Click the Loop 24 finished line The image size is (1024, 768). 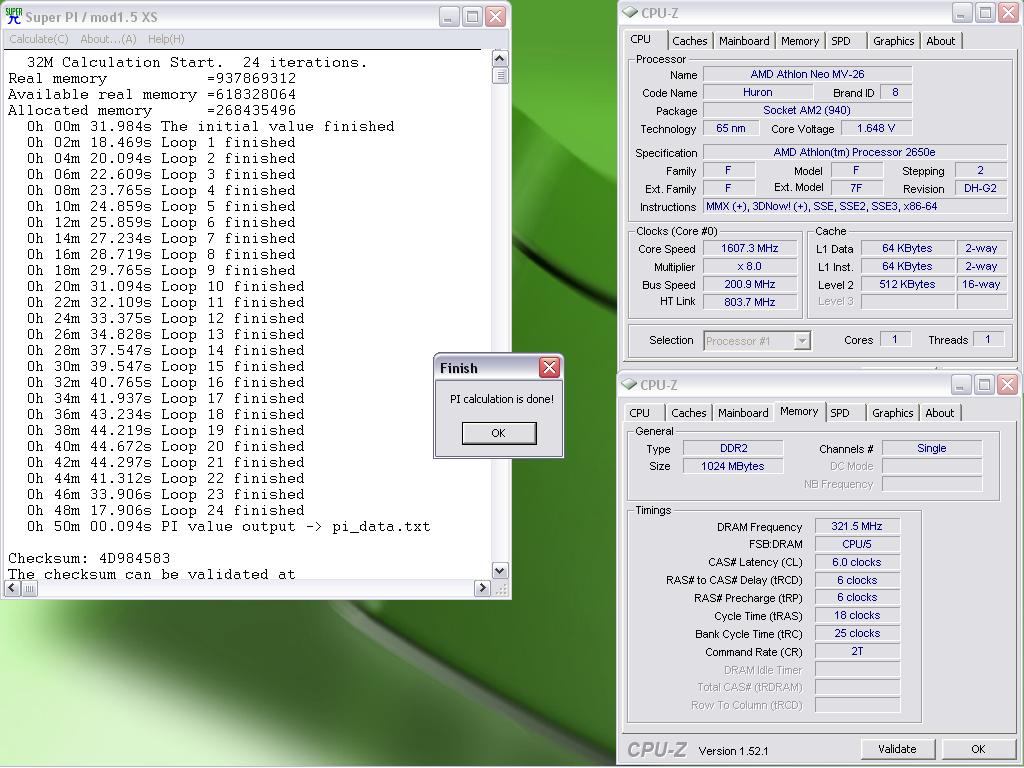[x=166, y=511]
